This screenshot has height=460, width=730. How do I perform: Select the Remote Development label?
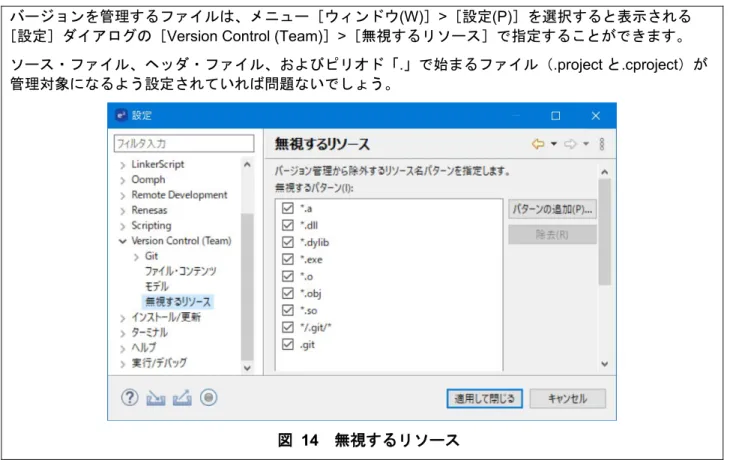pyautogui.click(x=179, y=195)
